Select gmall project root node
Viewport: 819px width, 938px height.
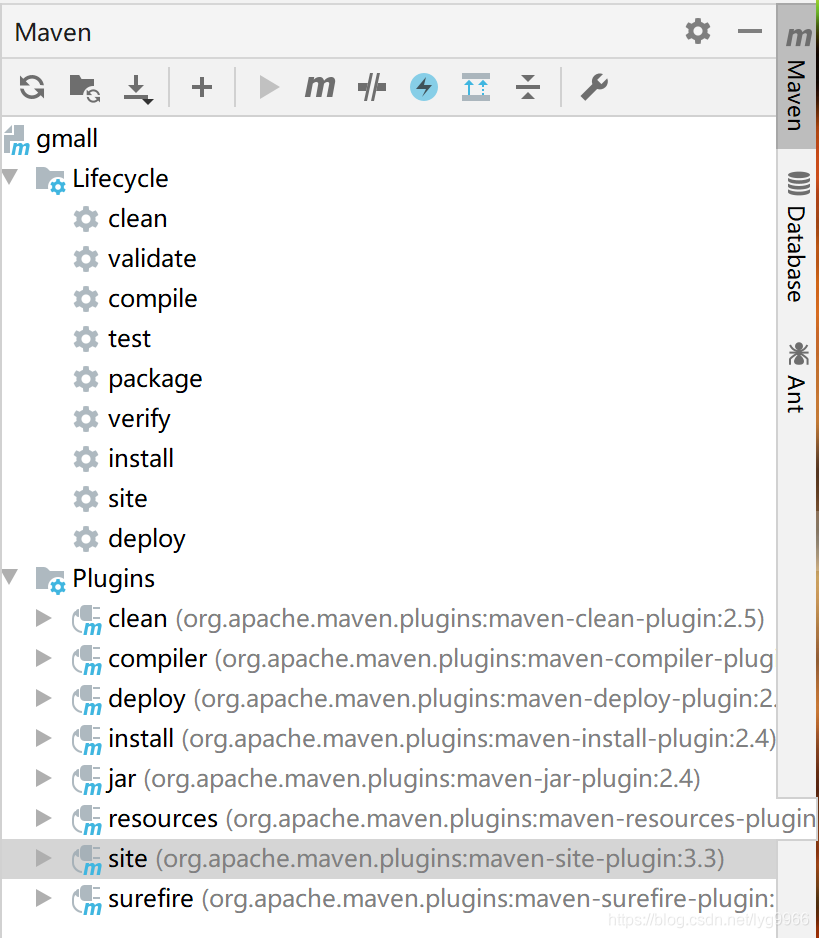[x=66, y=139]
